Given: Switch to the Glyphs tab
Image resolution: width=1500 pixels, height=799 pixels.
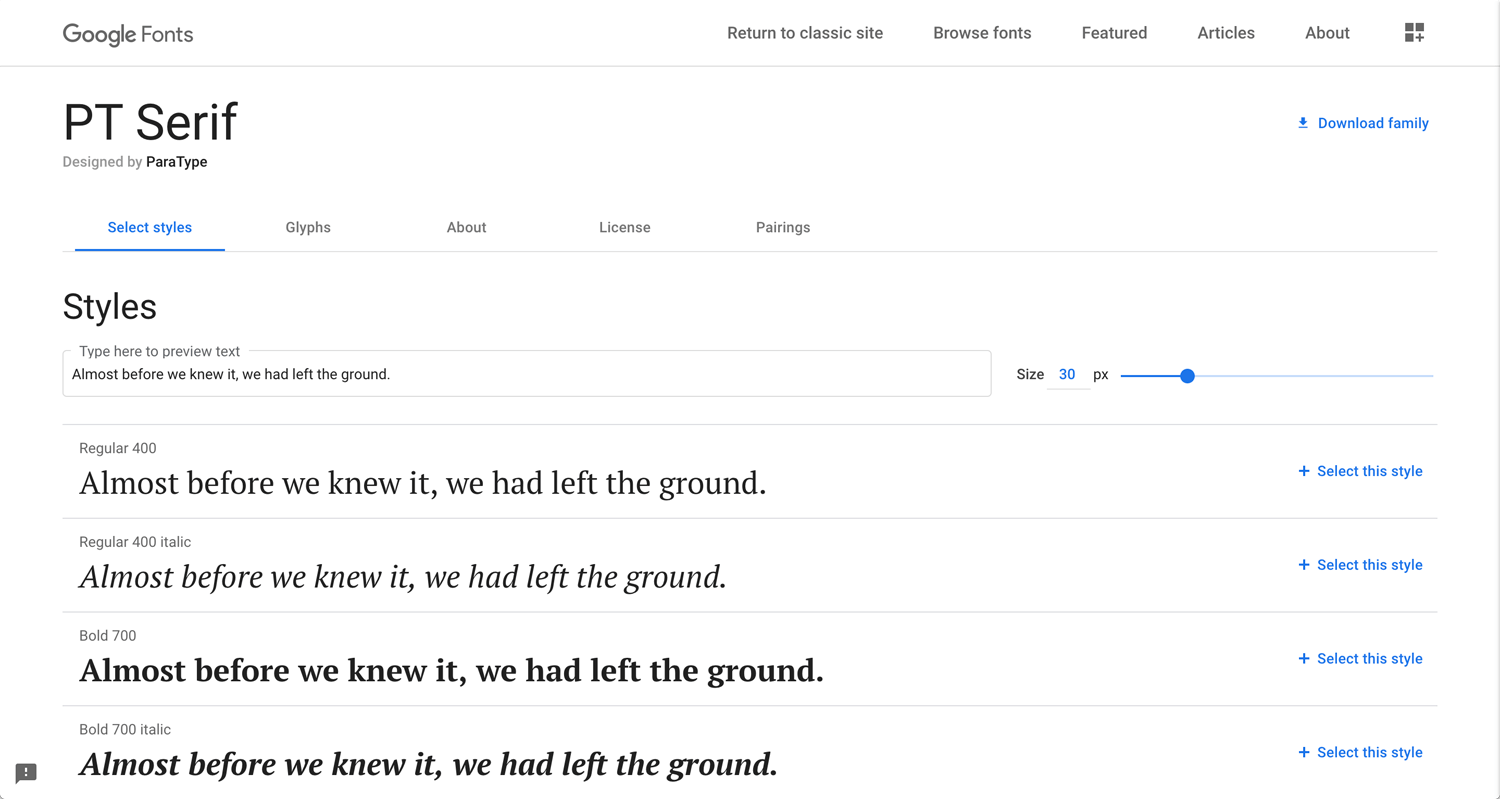Looking at the screenshot, I should pos(308,227).
